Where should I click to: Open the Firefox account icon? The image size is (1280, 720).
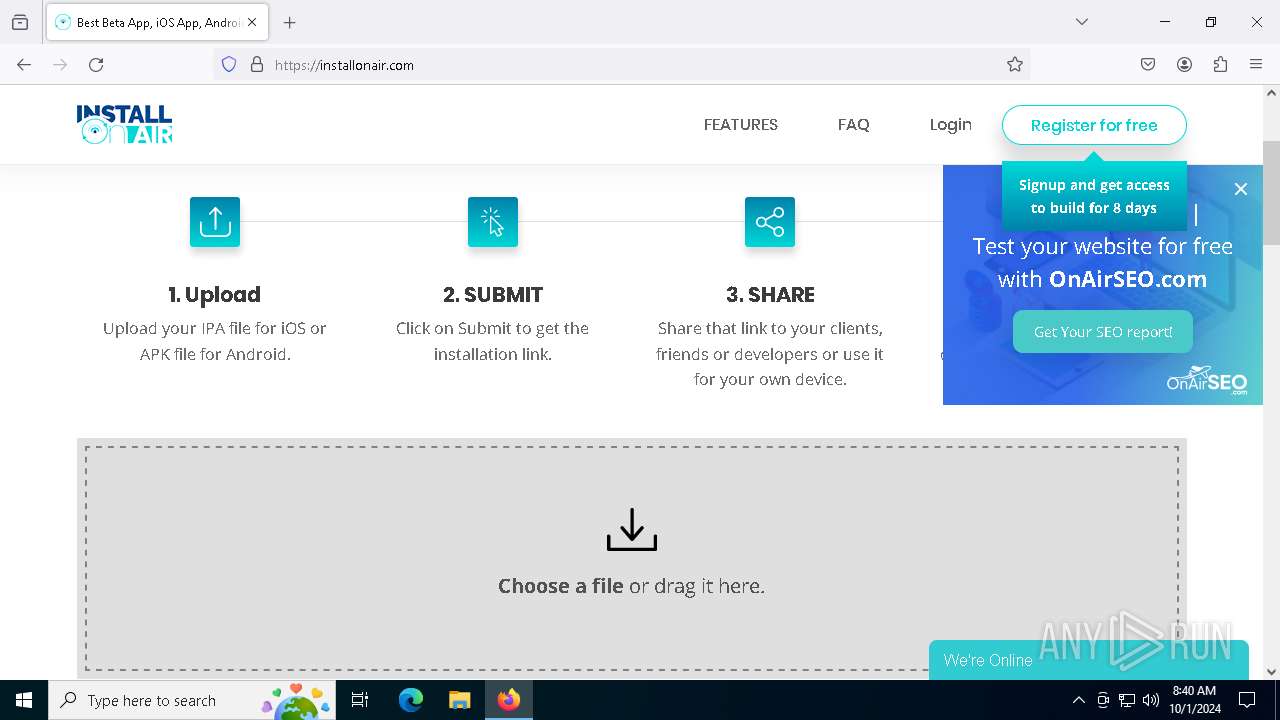coord(1184,65)
